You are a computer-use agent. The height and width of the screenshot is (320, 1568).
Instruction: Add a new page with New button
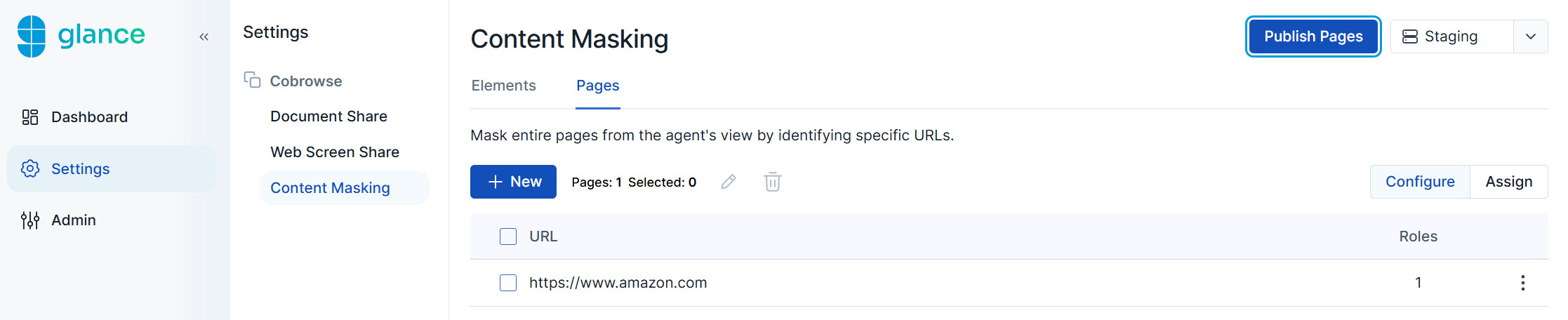coord(513,182)
